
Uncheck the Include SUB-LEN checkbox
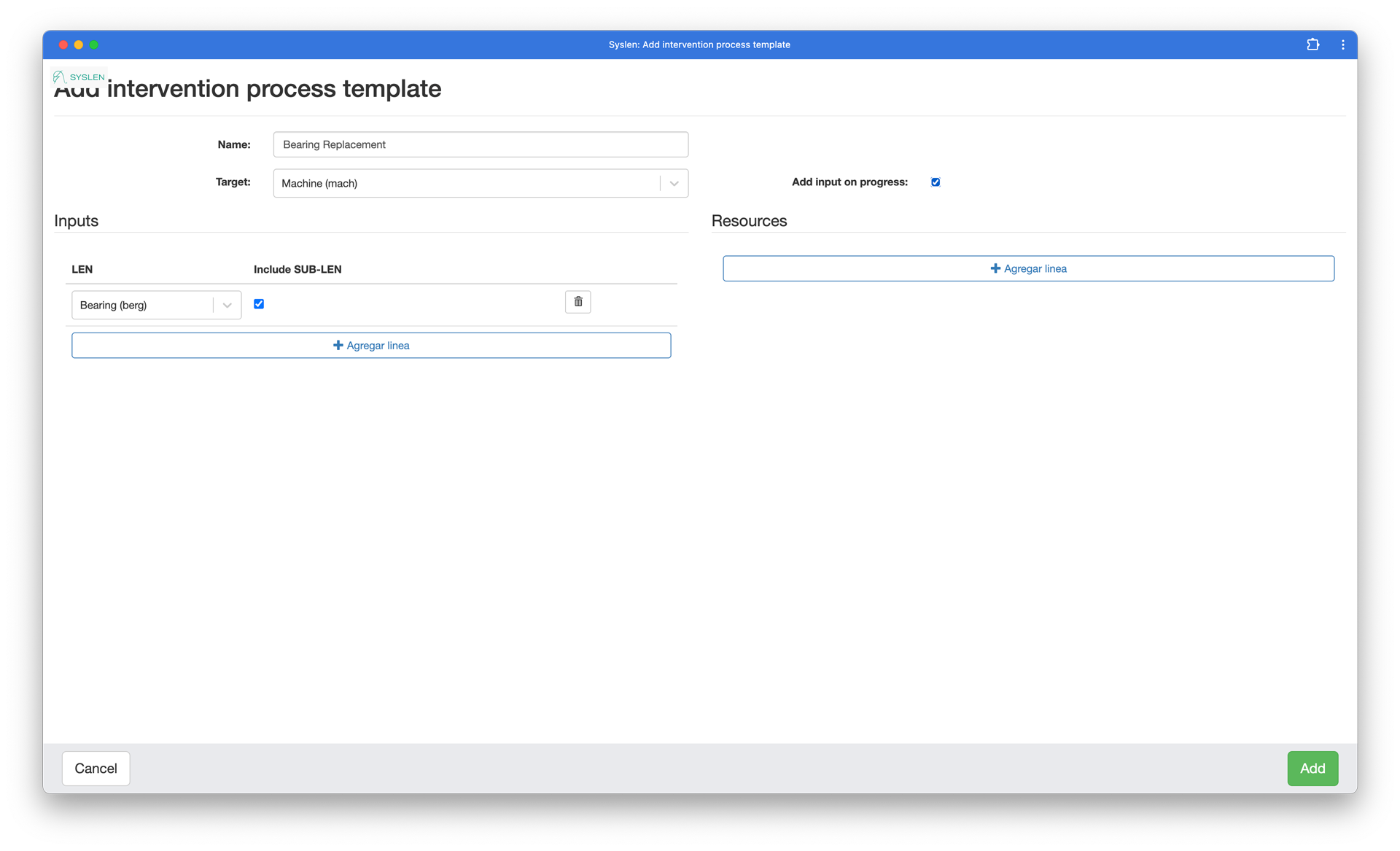tap(259, 304)
